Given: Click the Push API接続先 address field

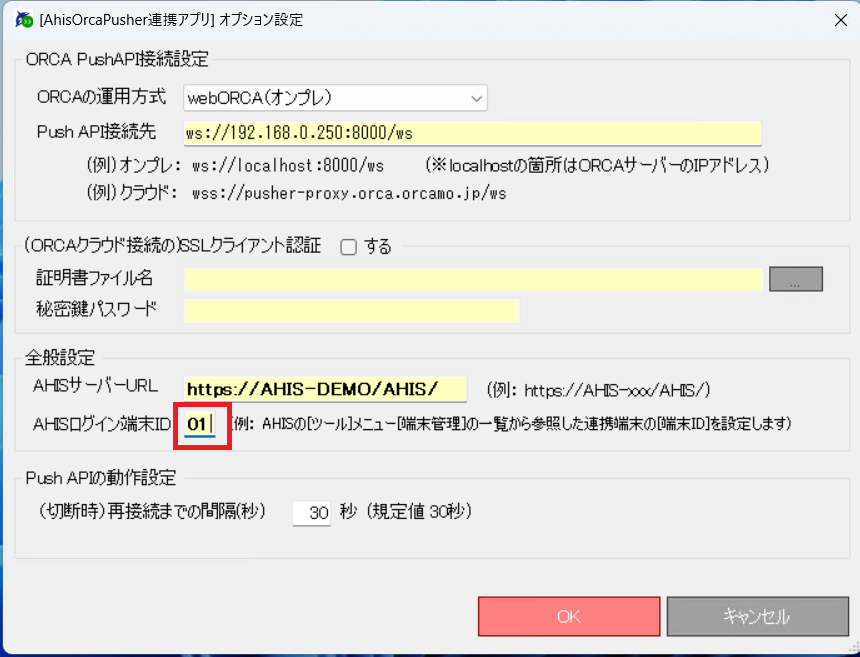Looking at the screenshot, I should pyautogui.click(x=472, y=133).
